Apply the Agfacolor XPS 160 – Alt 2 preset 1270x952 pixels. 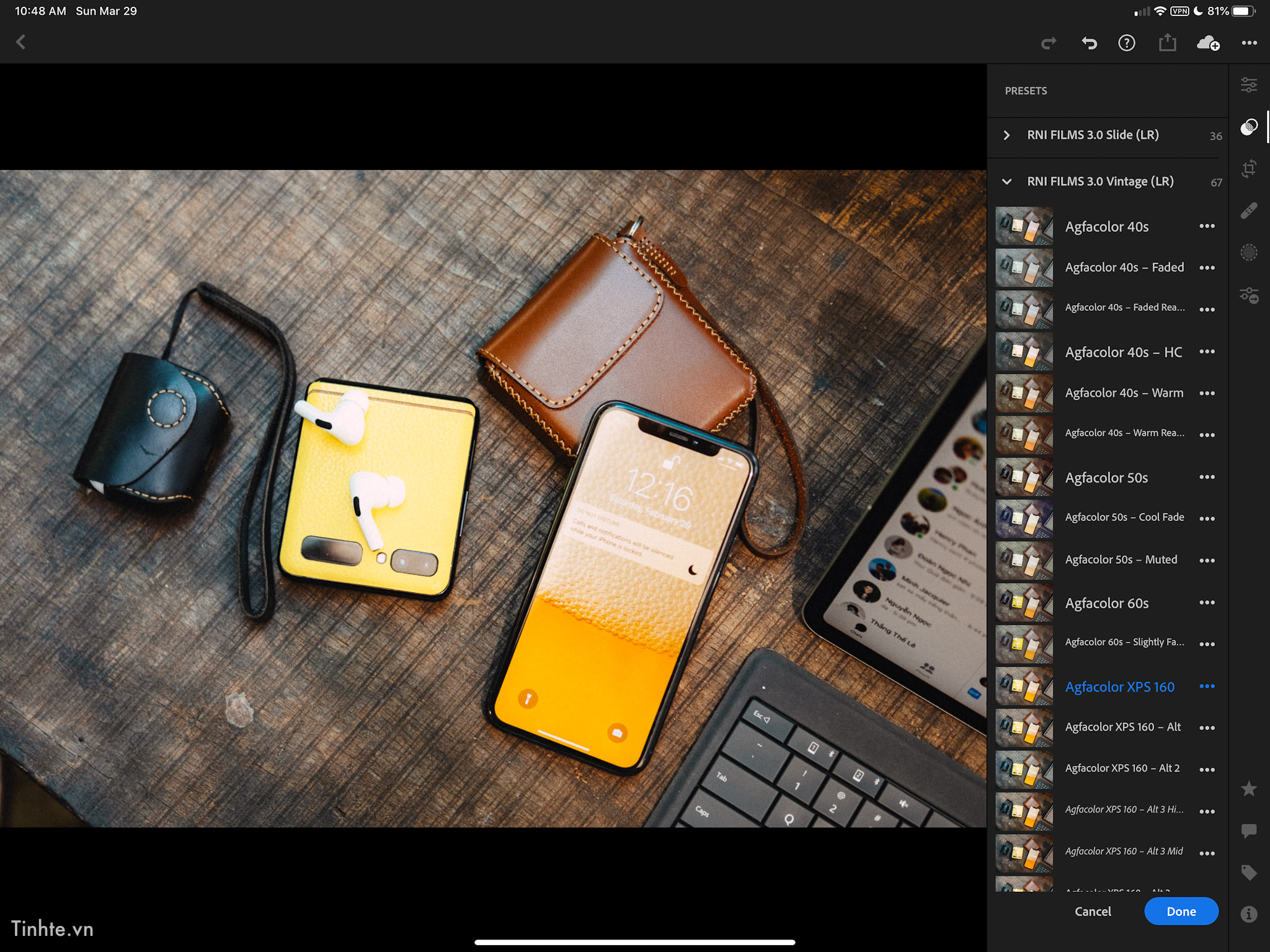1122,768
